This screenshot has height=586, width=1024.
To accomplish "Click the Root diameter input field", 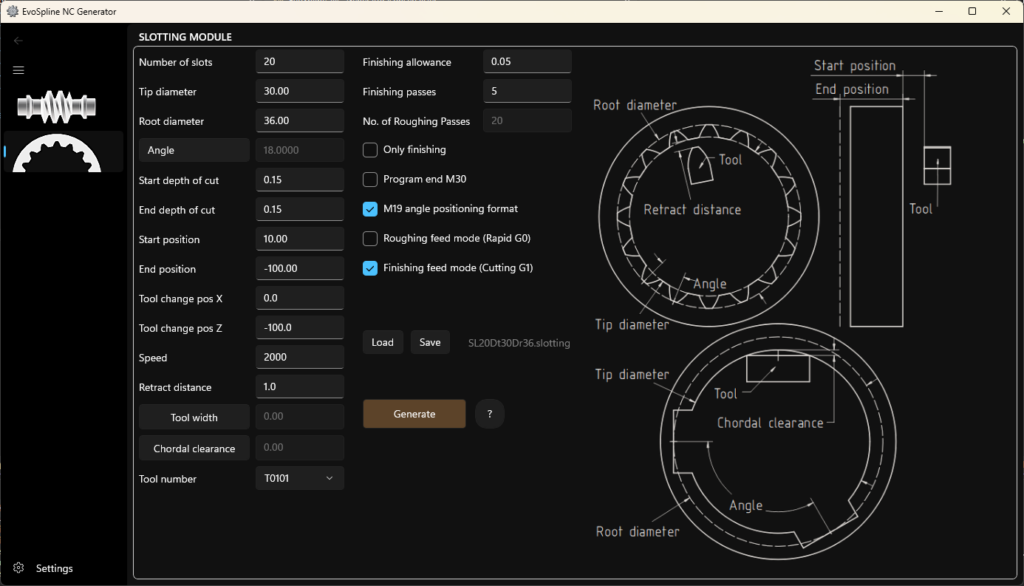I will click(300, 120).
